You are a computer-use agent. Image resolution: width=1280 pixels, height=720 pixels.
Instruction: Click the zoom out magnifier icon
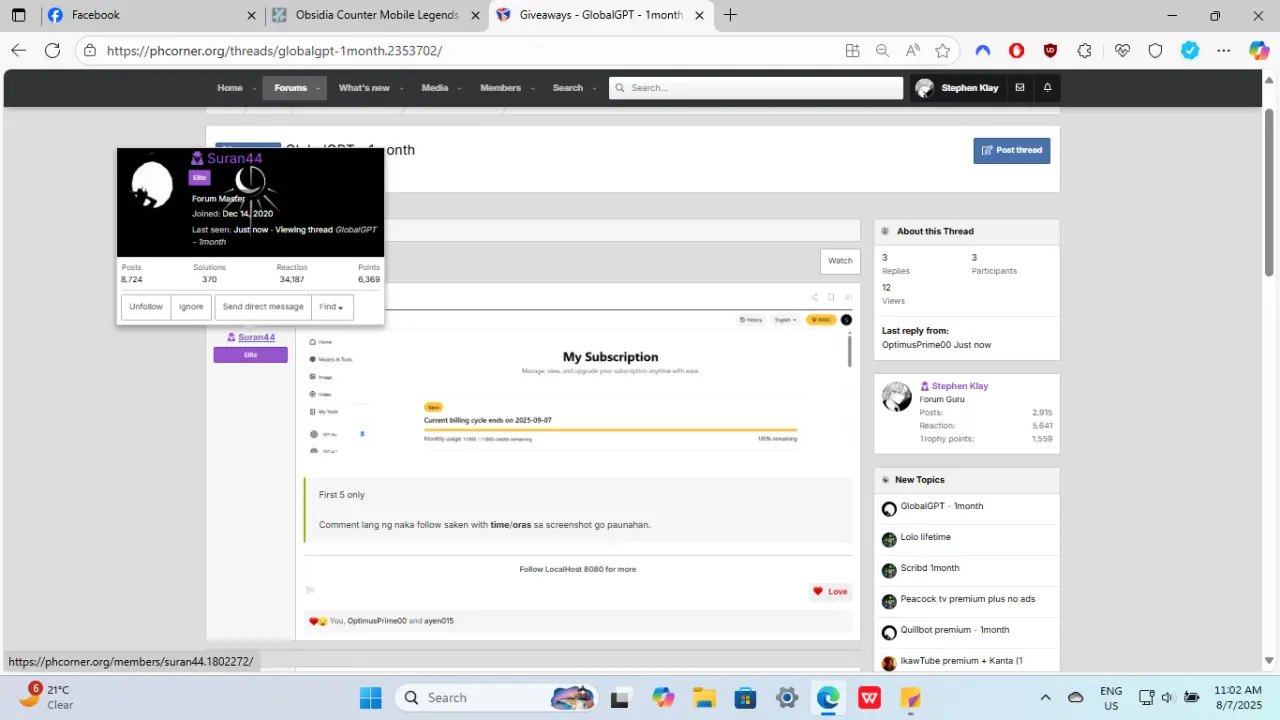click(x=882, y=50)
